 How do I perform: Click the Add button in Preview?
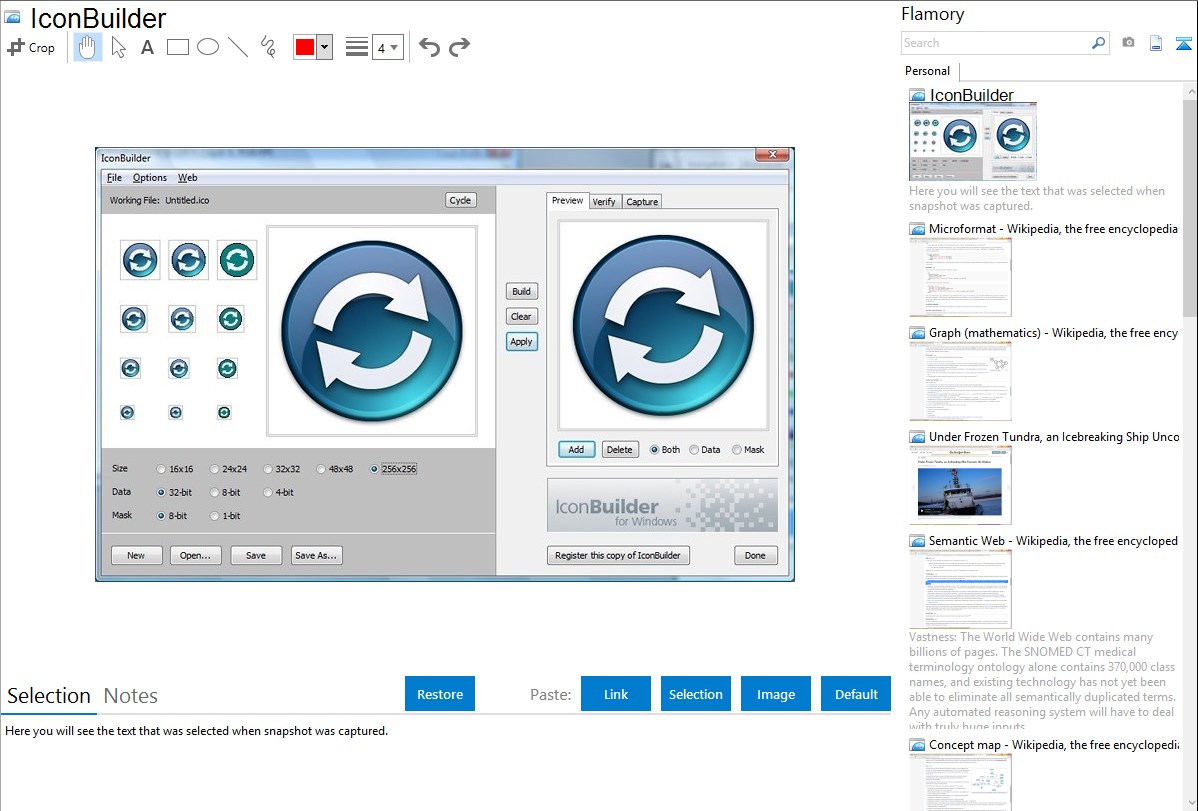click(x=576, y=449)
